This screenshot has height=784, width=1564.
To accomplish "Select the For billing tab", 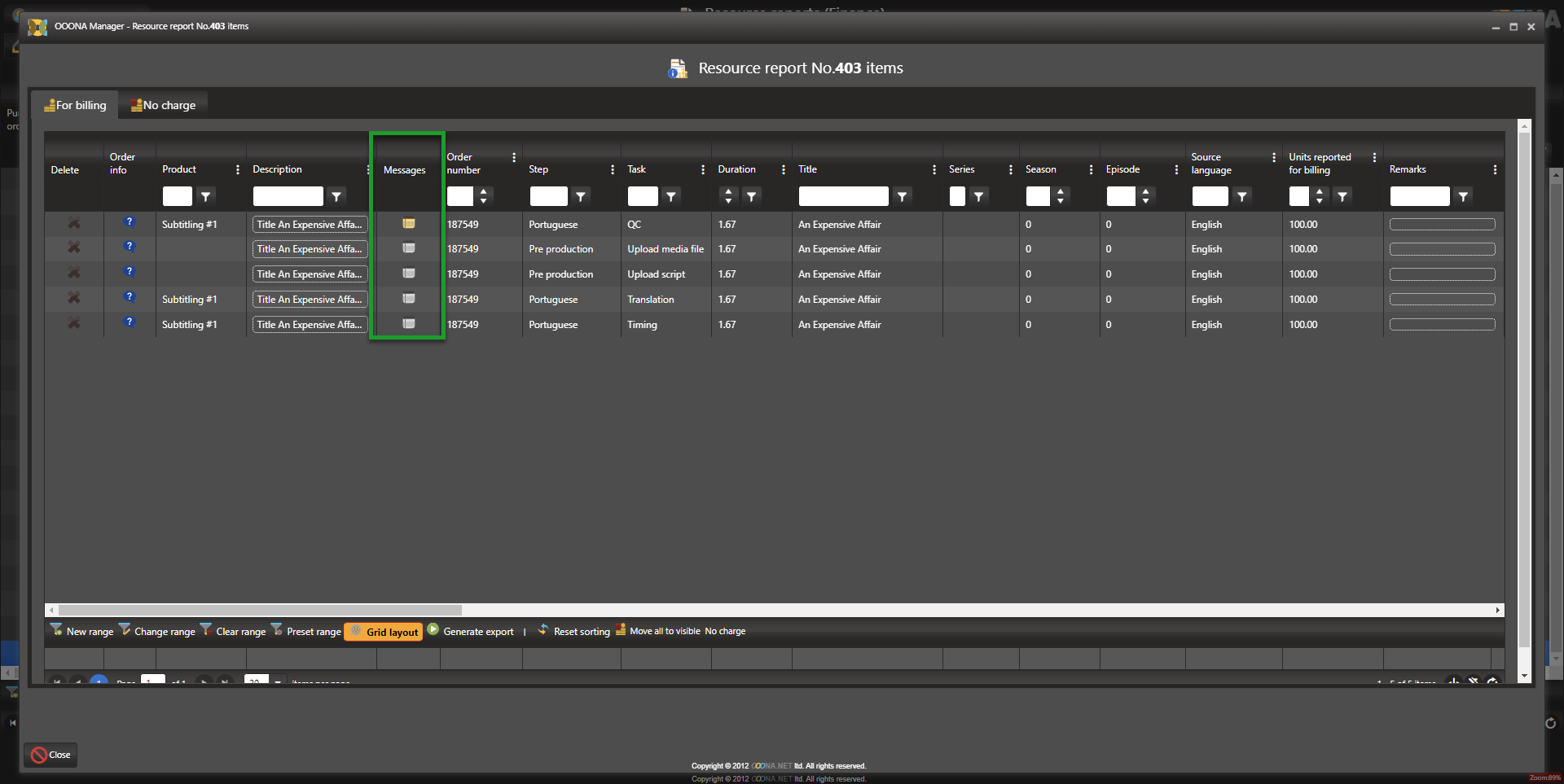I will click(75, 105).
